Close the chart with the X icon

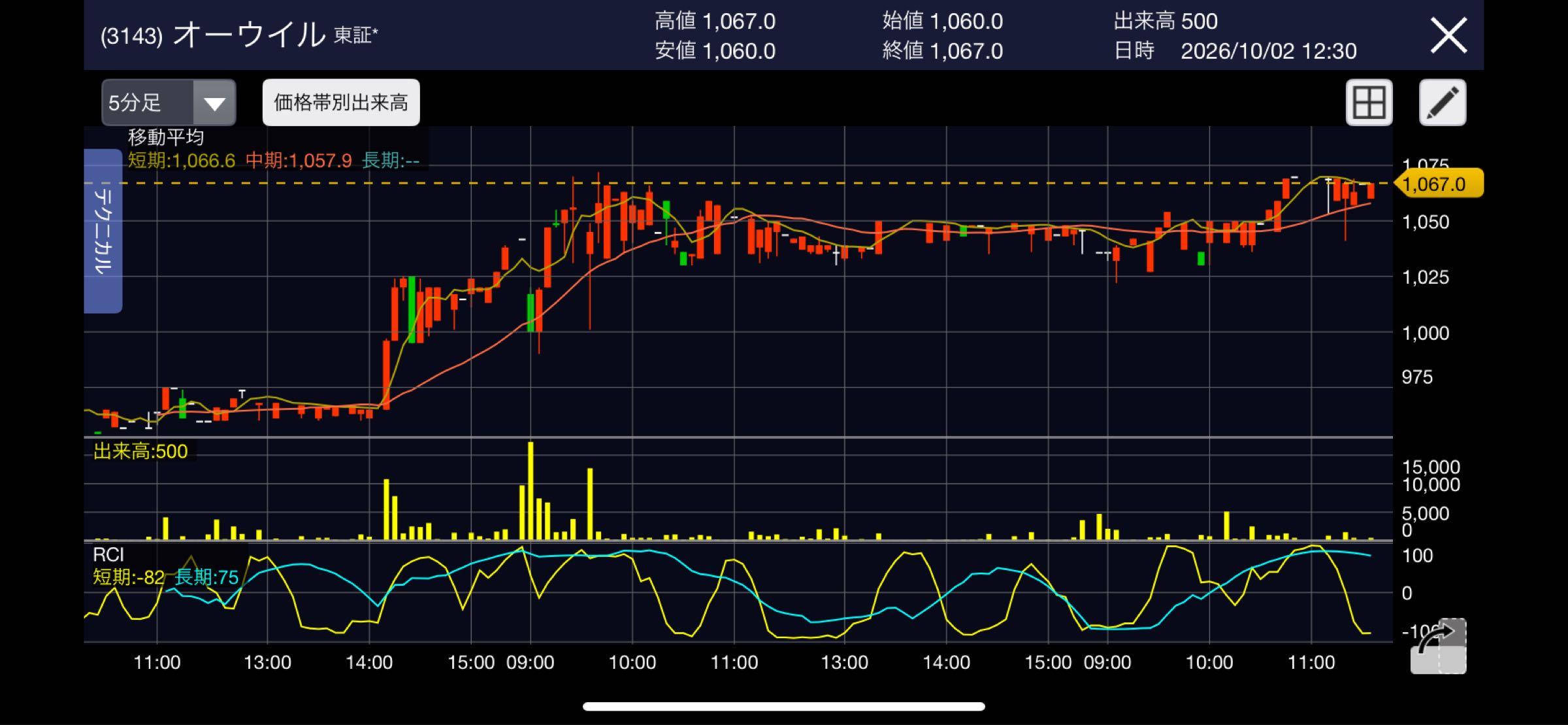[x=1449, y=35]
